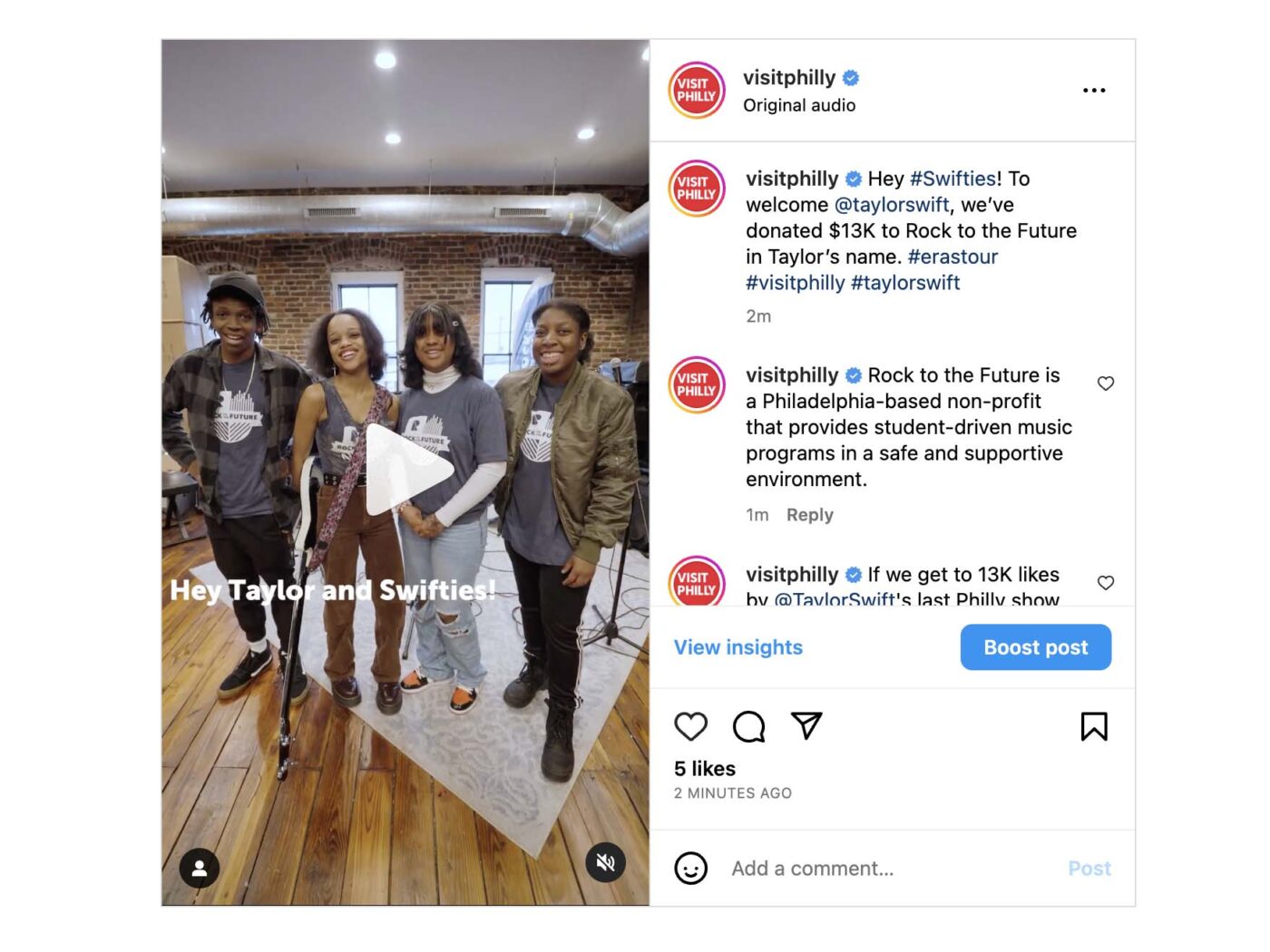Open View insights link
Viewport: 1270px width, 952px height.
(738, 647)
